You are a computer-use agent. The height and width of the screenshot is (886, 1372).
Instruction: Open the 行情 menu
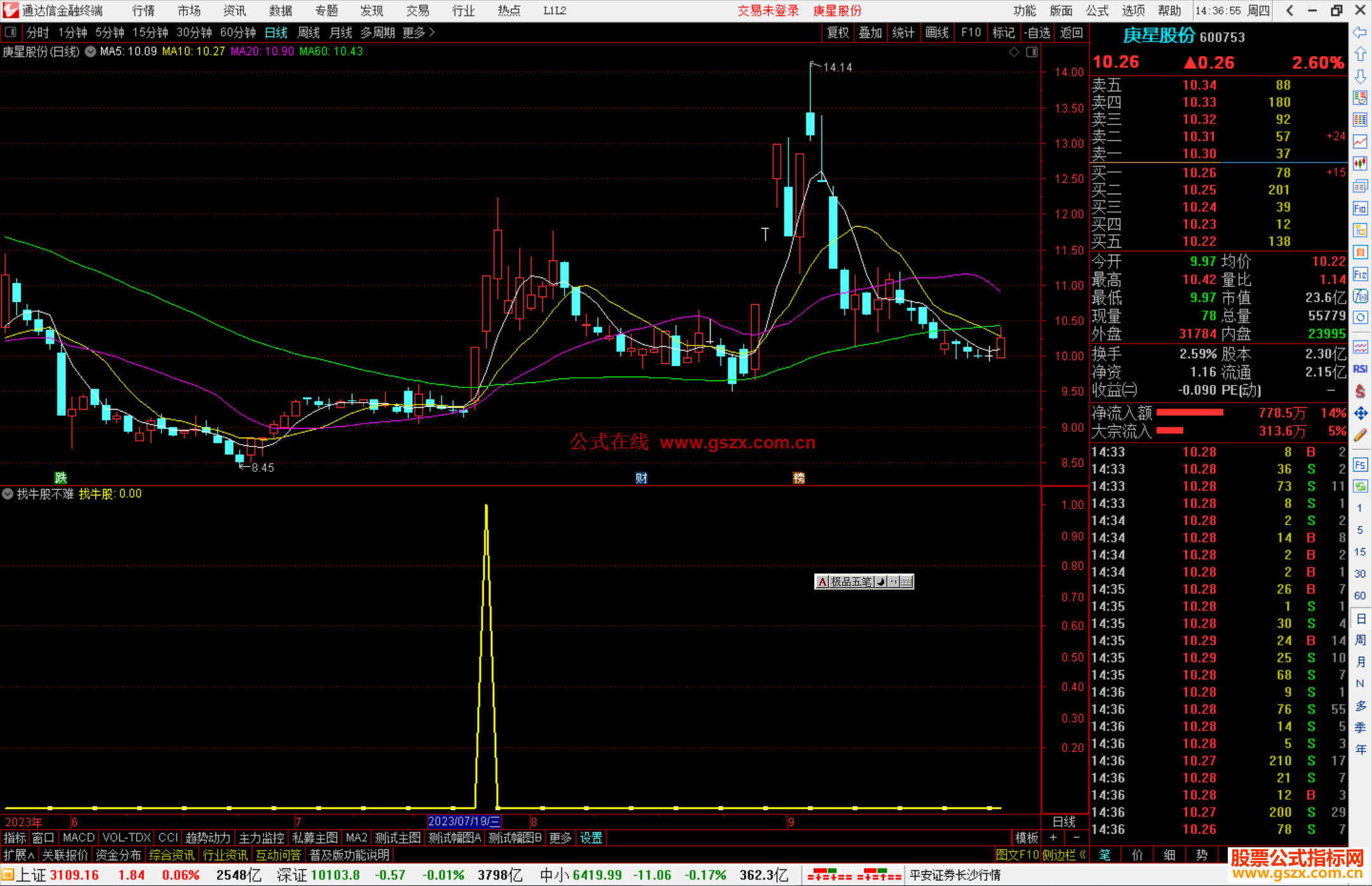point(143,11)
